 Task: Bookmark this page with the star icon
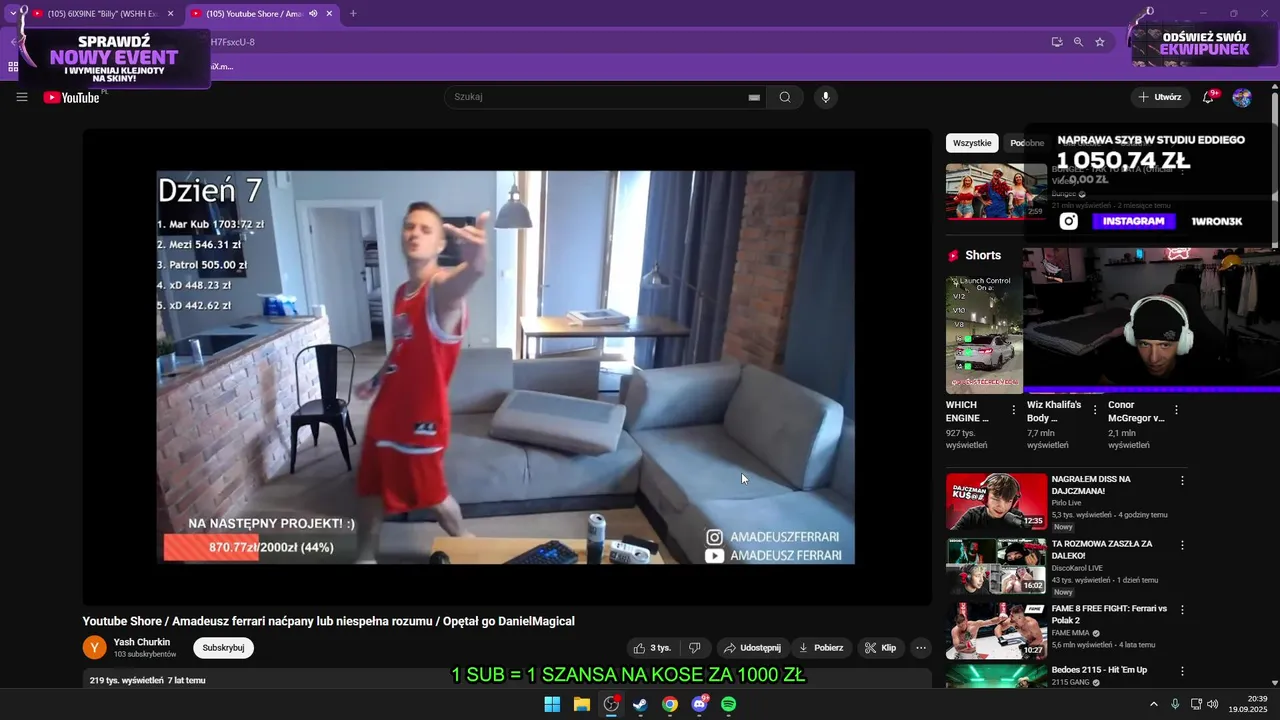coord(1100,42)
